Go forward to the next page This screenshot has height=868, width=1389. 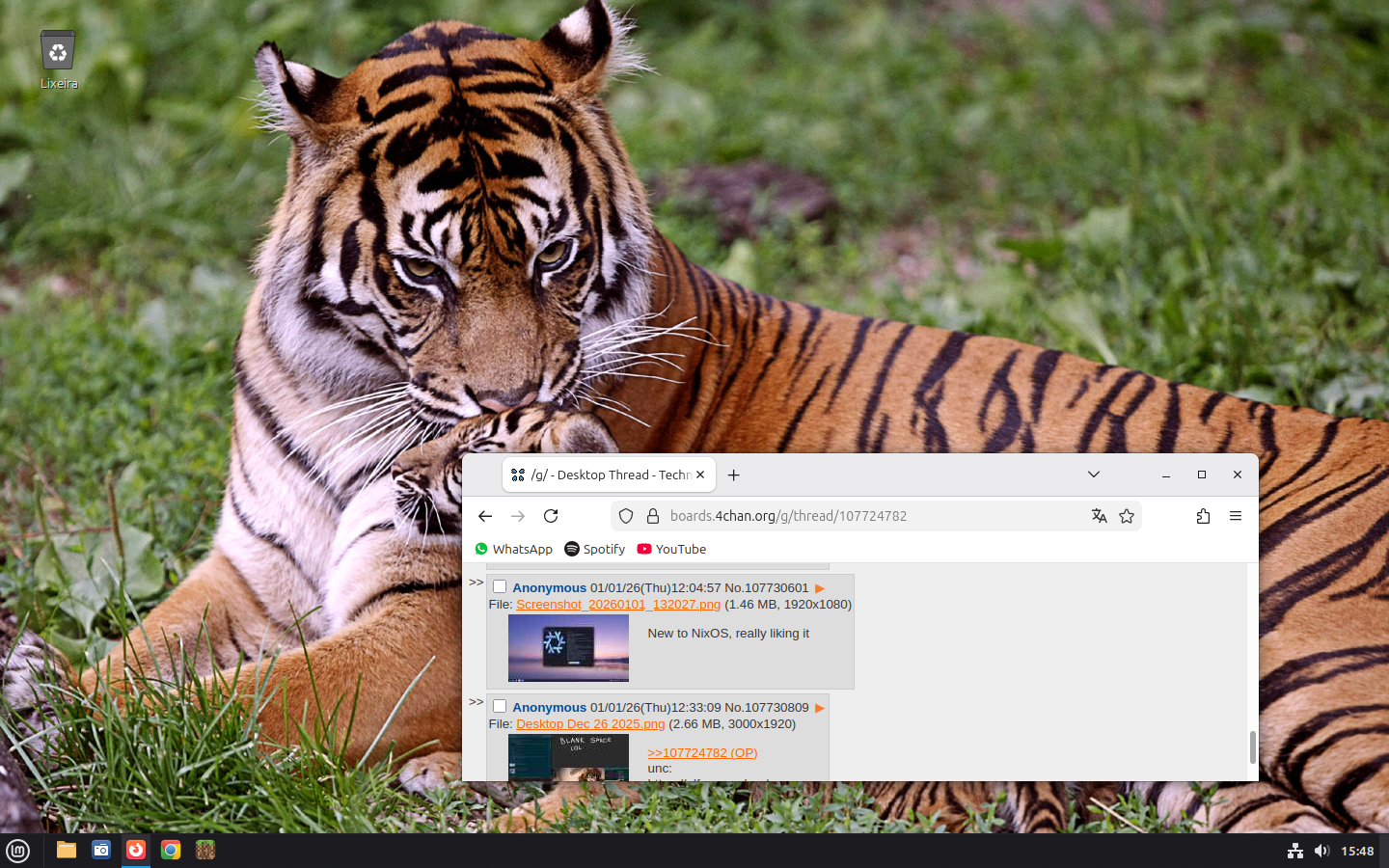tap(518, 516)
